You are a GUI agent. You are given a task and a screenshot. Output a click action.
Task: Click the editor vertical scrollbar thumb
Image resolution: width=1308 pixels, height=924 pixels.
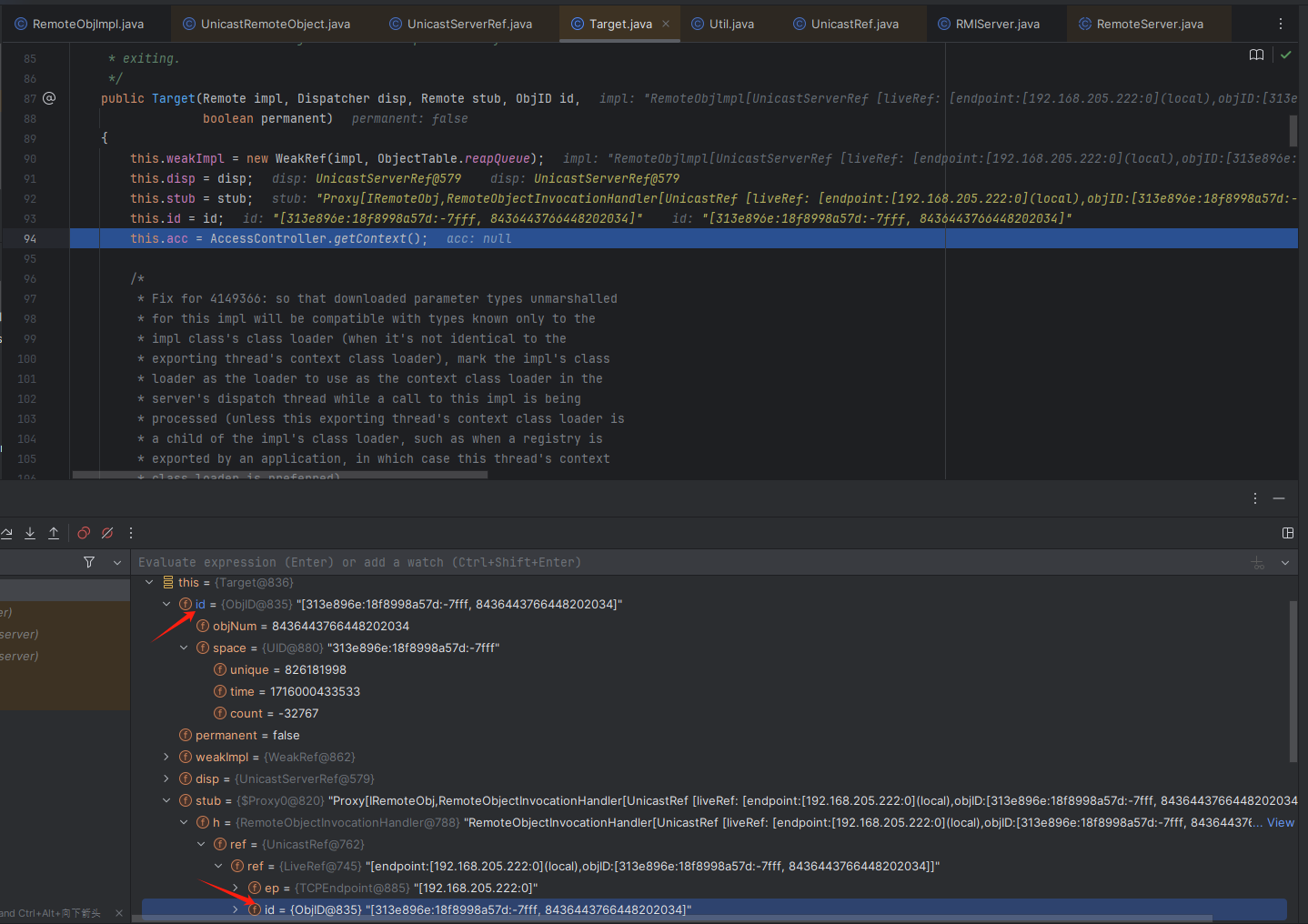click(x=1293, y=130)
